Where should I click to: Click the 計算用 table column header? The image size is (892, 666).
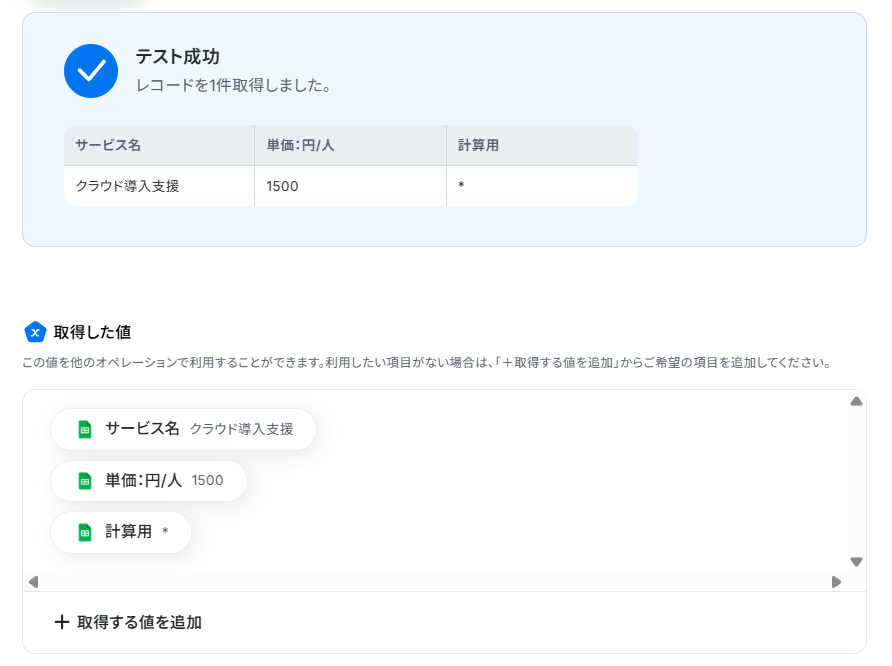pyautogui.click(x=542, y=146)
